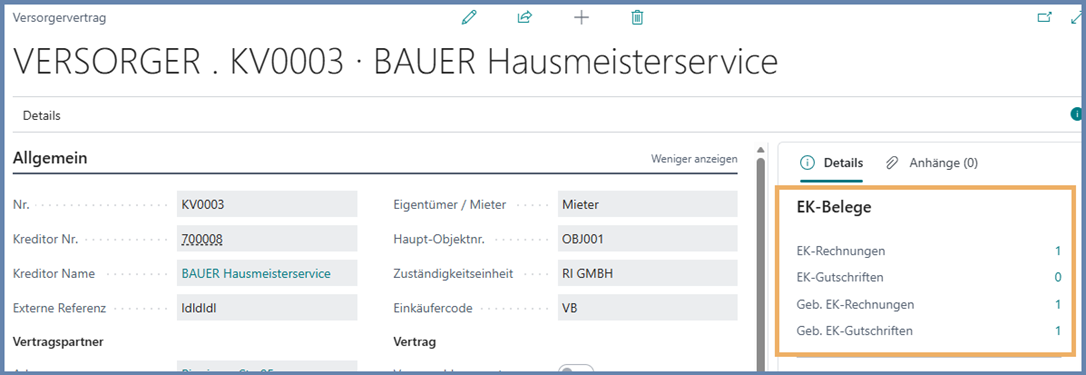Collapse the Allgemein section header

coord(50,158)
